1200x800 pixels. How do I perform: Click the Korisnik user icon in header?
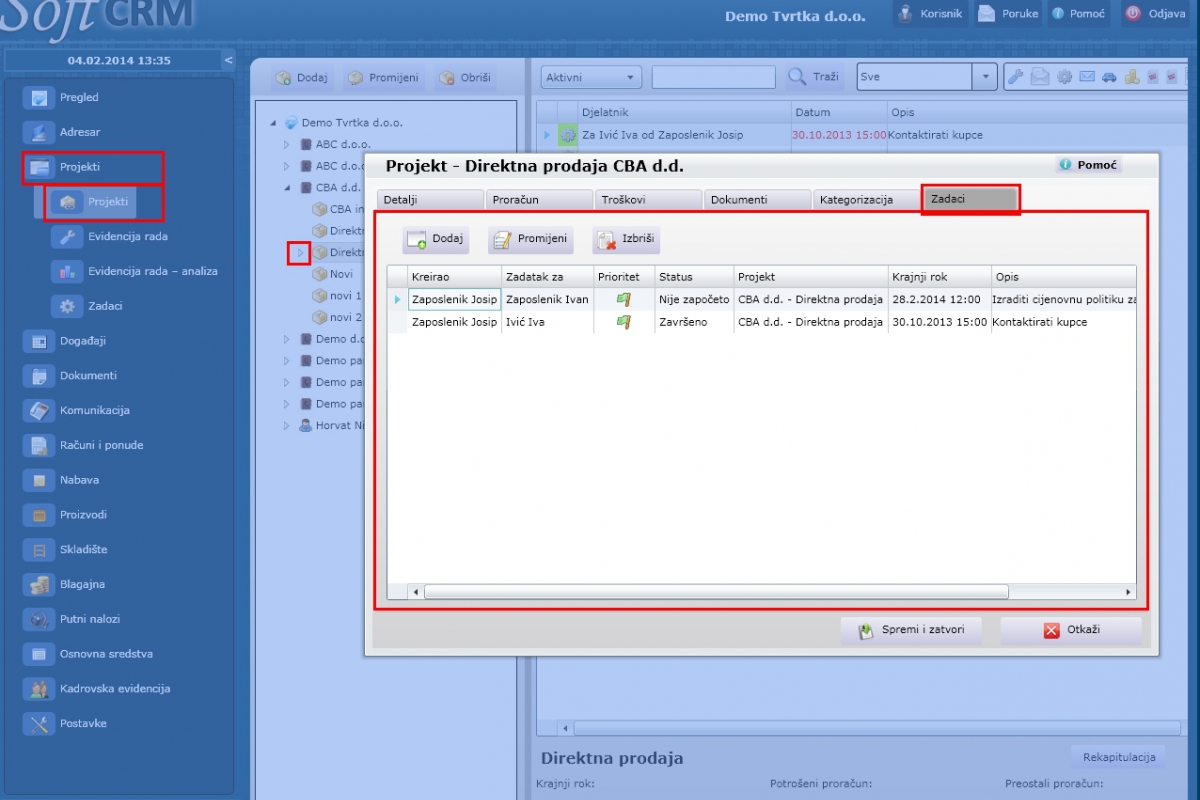tap(905, 14)
